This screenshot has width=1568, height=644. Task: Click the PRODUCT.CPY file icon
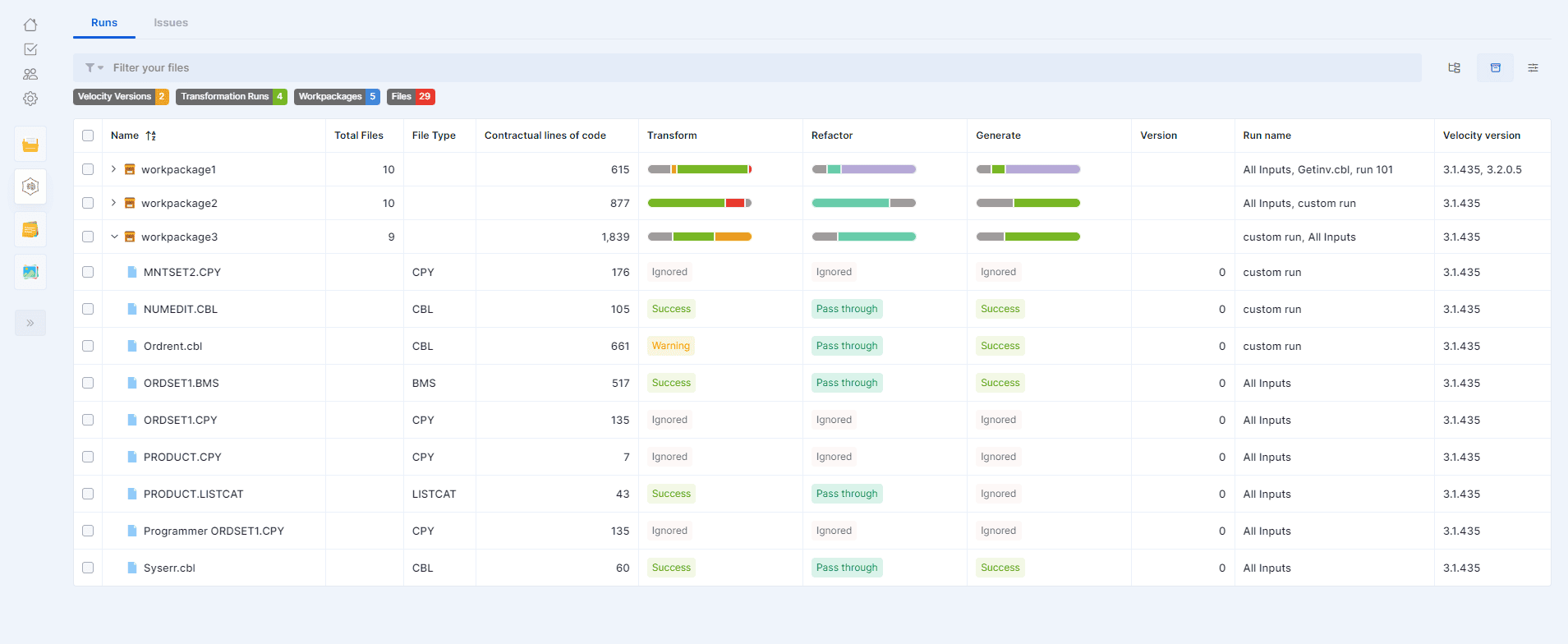(132, 457)
